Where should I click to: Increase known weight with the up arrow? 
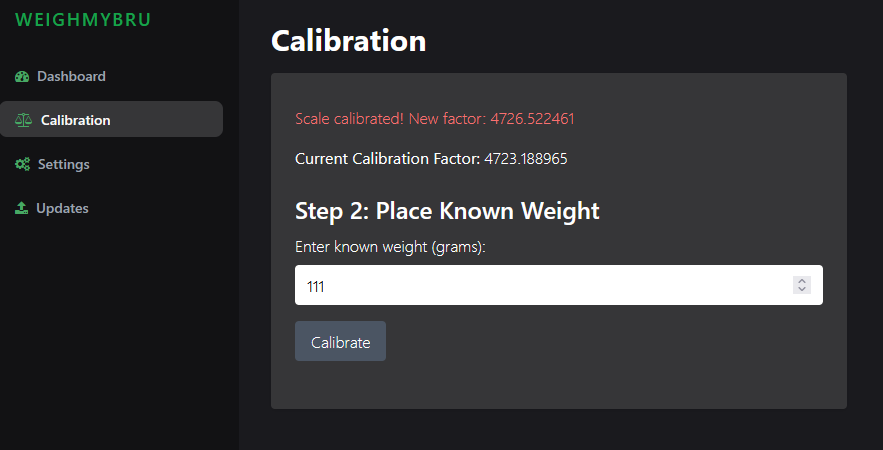pos(801,281)
